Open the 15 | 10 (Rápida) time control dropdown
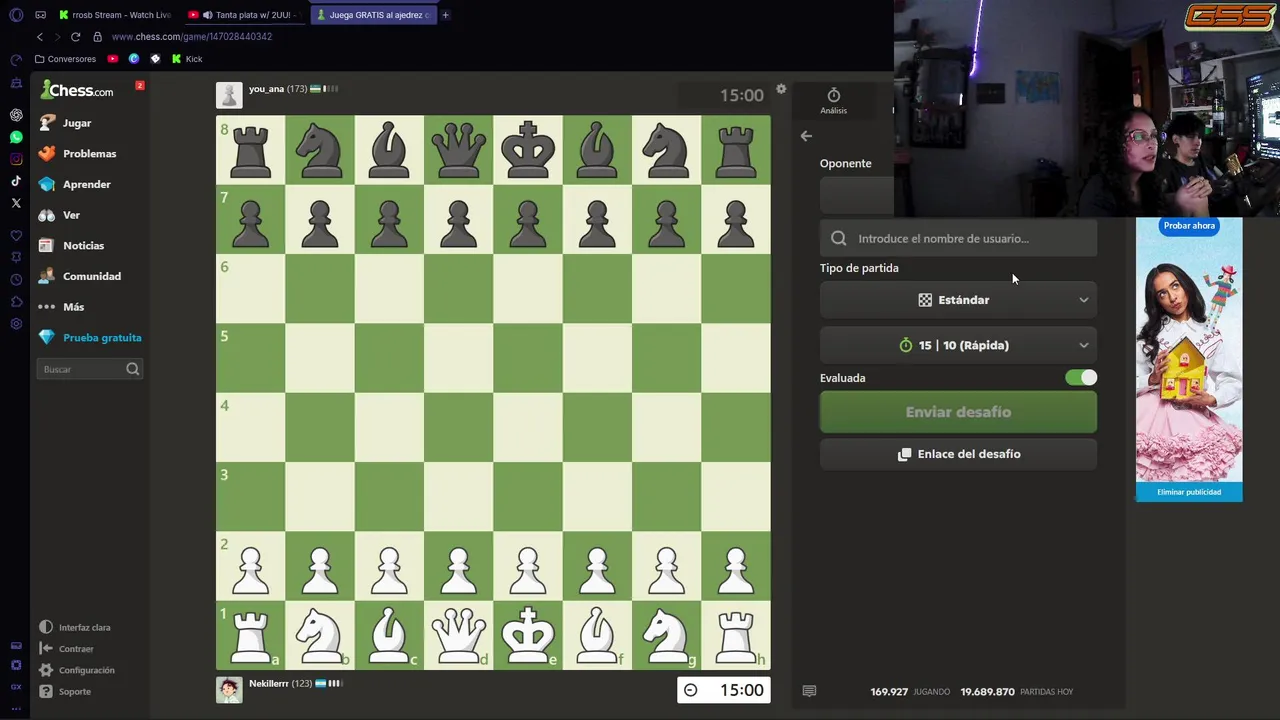This screenshot has height=720, width=1280. pyautogui.click(x=958, y=345)
